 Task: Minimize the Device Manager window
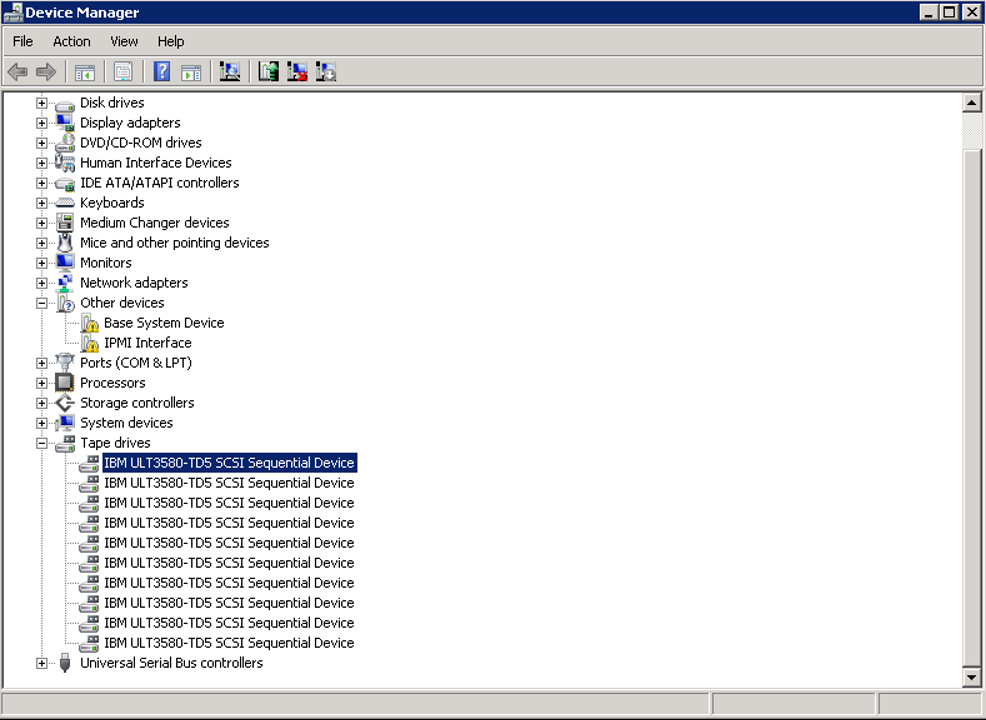click(x=929, y=12)
